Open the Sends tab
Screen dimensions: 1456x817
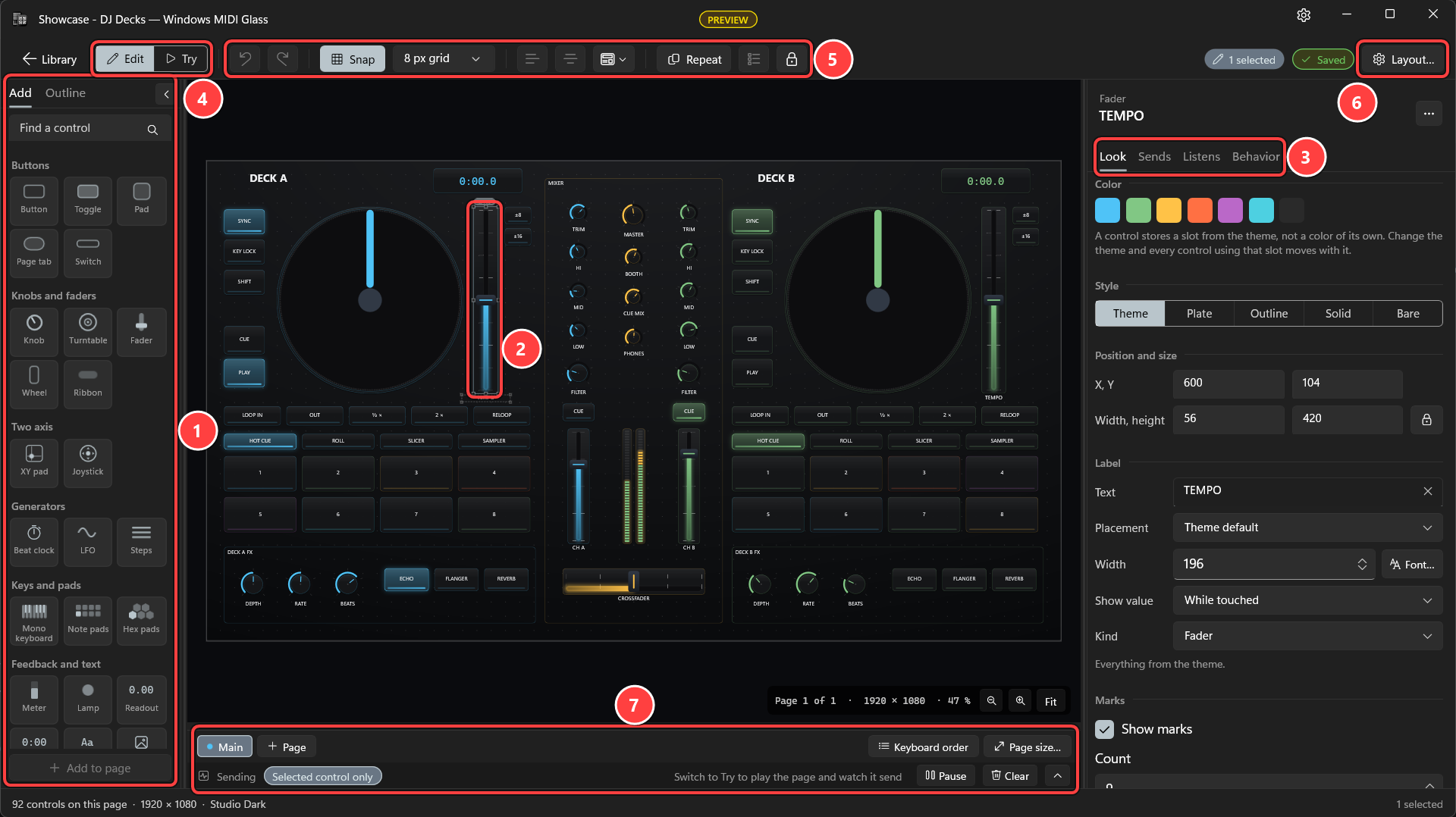[x=1154, y=157]
